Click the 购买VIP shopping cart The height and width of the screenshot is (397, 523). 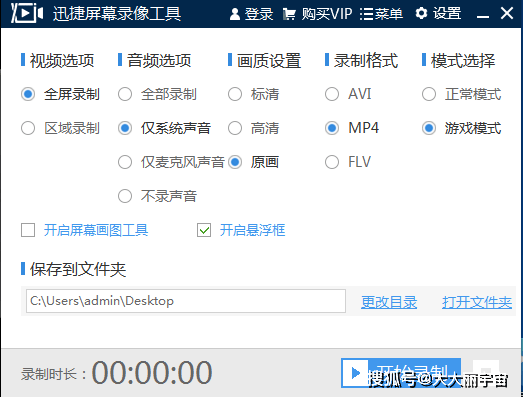317,14
